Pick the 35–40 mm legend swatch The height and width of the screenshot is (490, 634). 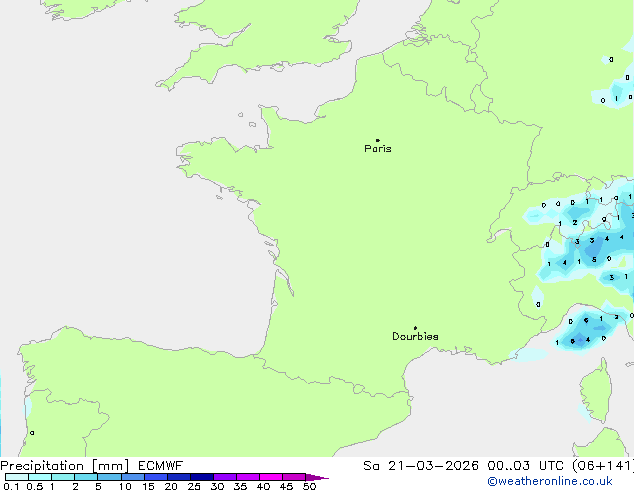pyautogui.click(x=248, y=477)
